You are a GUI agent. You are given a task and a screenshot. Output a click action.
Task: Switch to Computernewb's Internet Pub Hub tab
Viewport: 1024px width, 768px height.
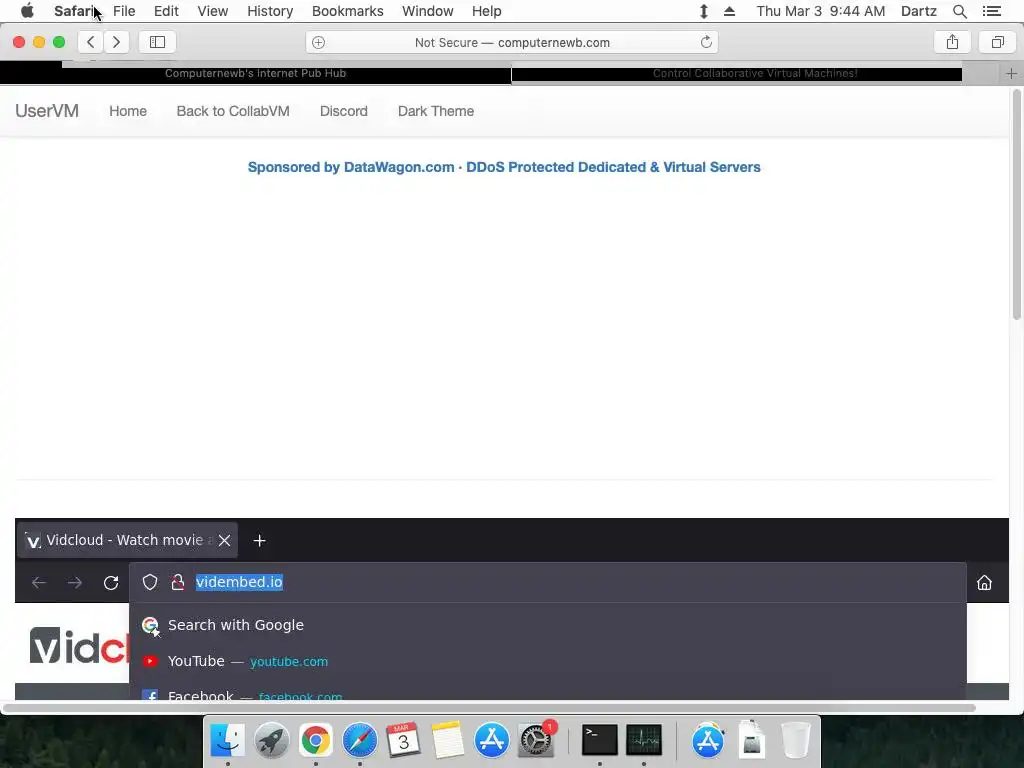click(255, 73)
